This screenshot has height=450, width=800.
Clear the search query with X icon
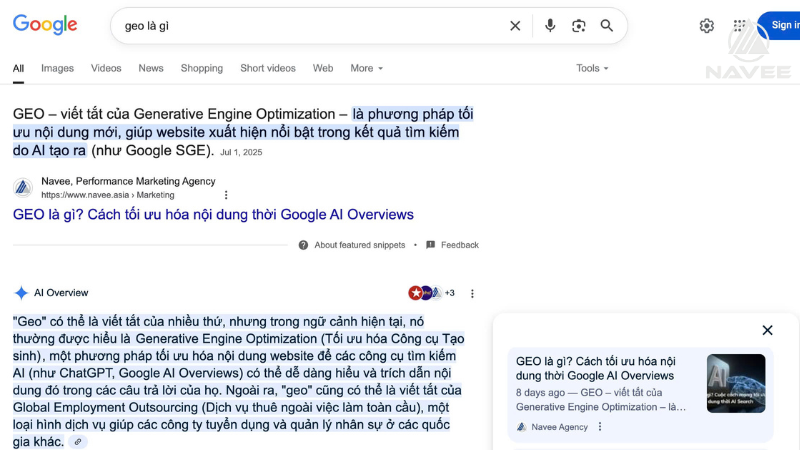(515, 26)
